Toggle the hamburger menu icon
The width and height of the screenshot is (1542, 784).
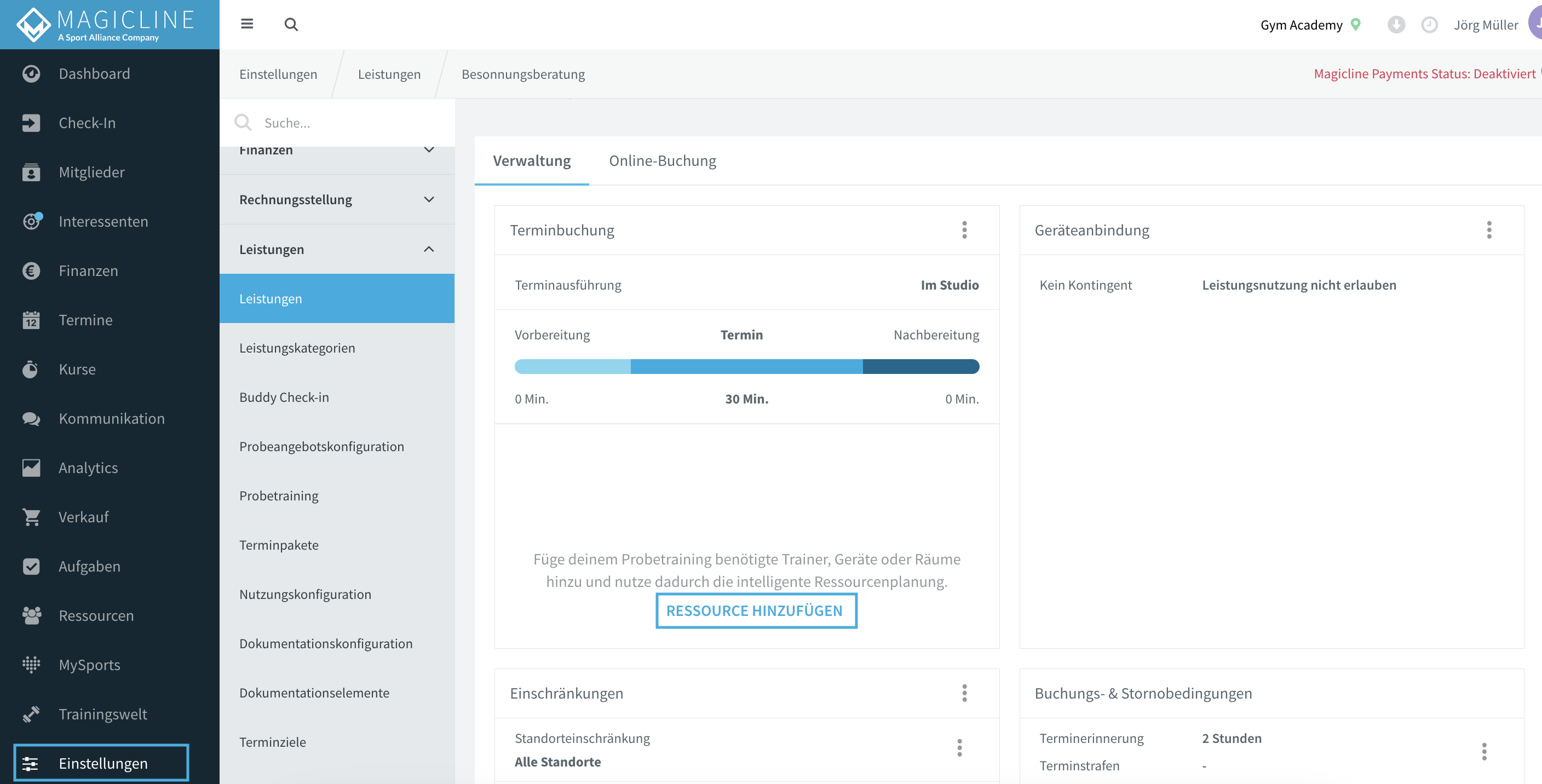[246, 24]
